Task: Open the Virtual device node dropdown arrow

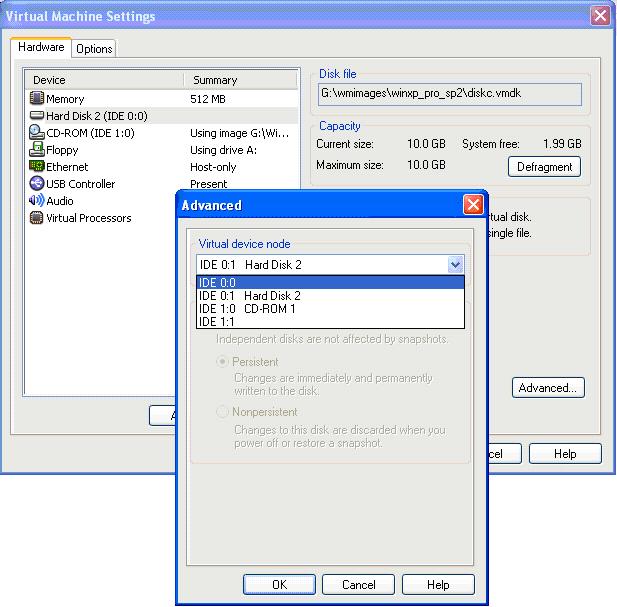Action: (455, 265)
